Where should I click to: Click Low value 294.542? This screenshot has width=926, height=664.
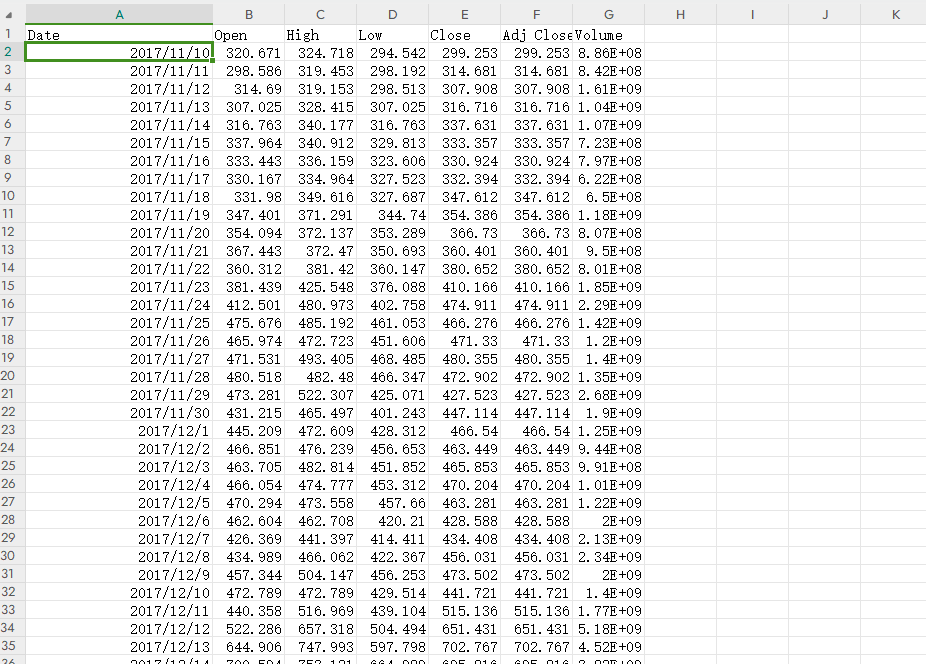pyautogui.click(x=393, y=53)
